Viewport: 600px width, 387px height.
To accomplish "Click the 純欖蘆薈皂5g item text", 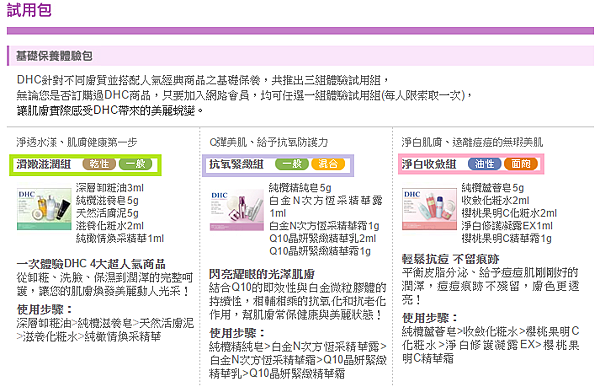I will click(x=492, y=188).
